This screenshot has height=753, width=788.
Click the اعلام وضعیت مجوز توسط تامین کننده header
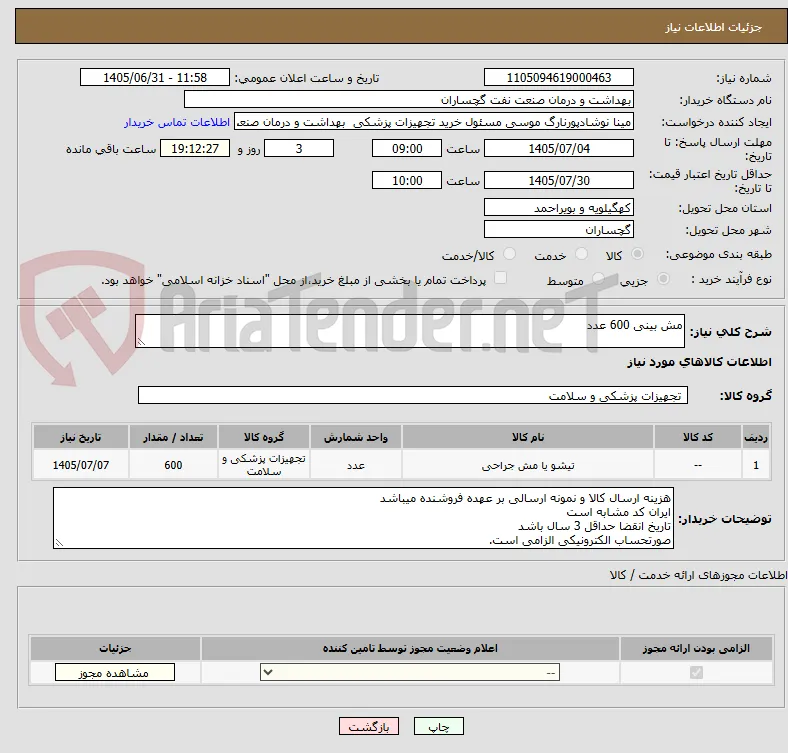click(x=410, y=648)
